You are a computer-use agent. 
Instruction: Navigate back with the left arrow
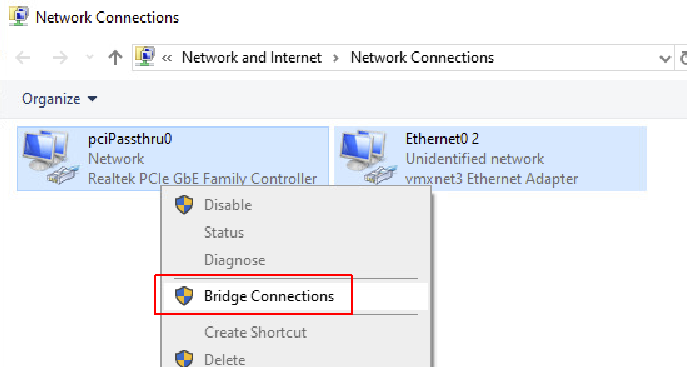(22, 57)
